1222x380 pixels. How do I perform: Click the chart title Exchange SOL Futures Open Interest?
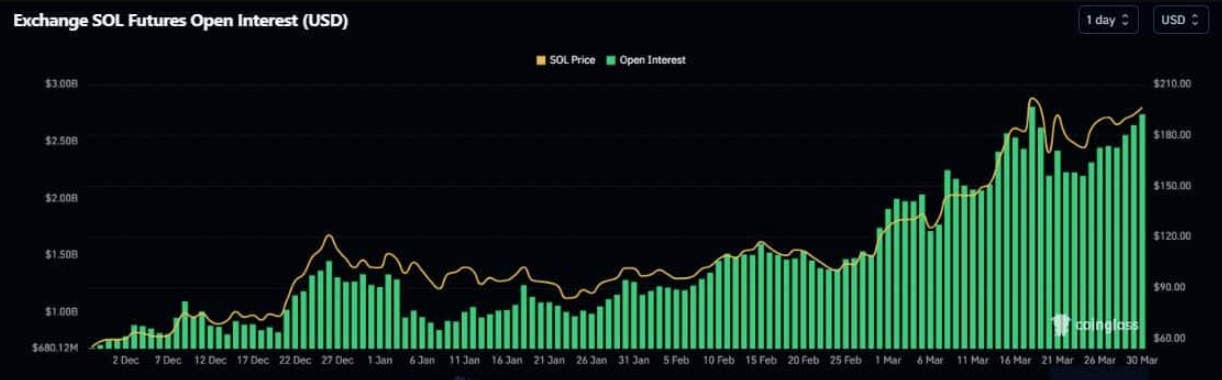click(181, 20)
